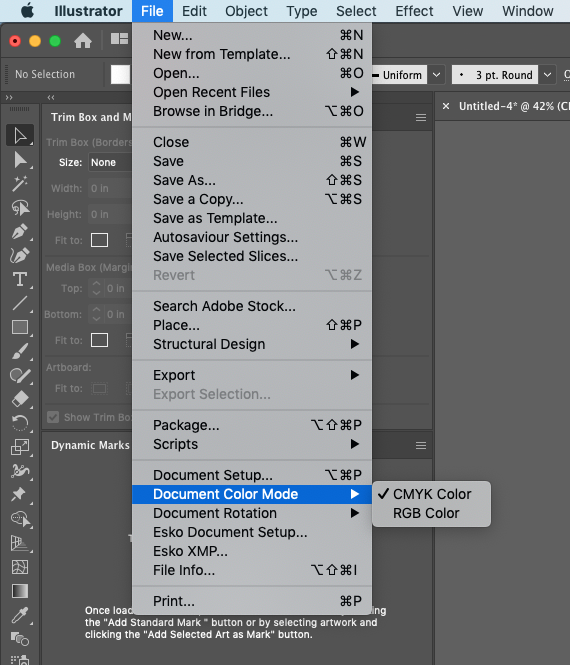
Task: Open Dynamic Marks panel hamburger menu
Action: click(x=421, y=445)
